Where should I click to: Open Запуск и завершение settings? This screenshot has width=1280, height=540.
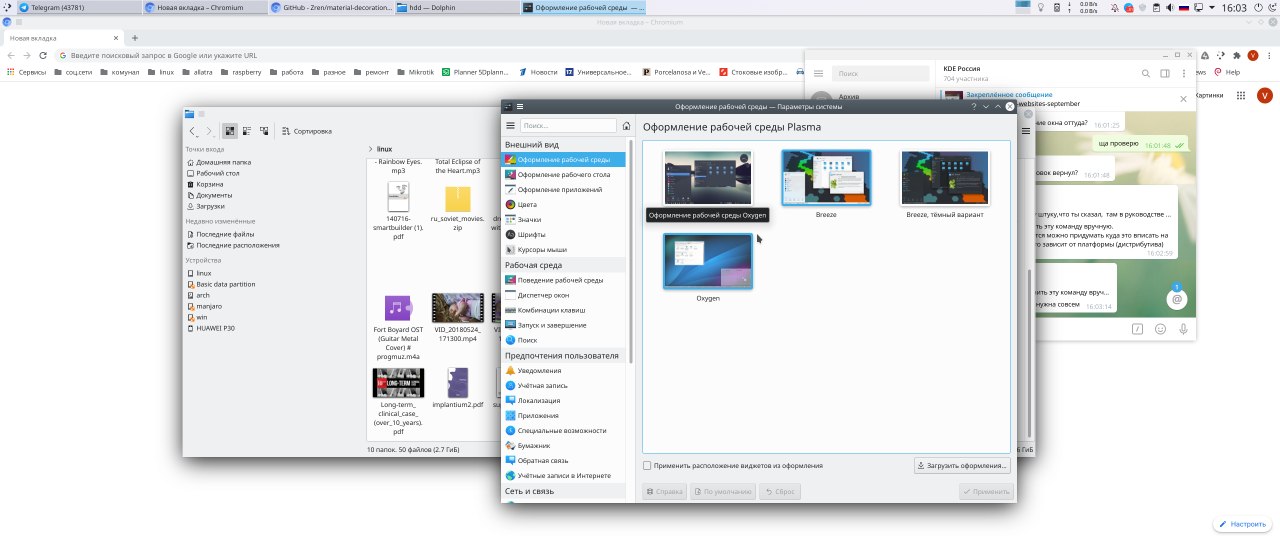pos(565,325)
